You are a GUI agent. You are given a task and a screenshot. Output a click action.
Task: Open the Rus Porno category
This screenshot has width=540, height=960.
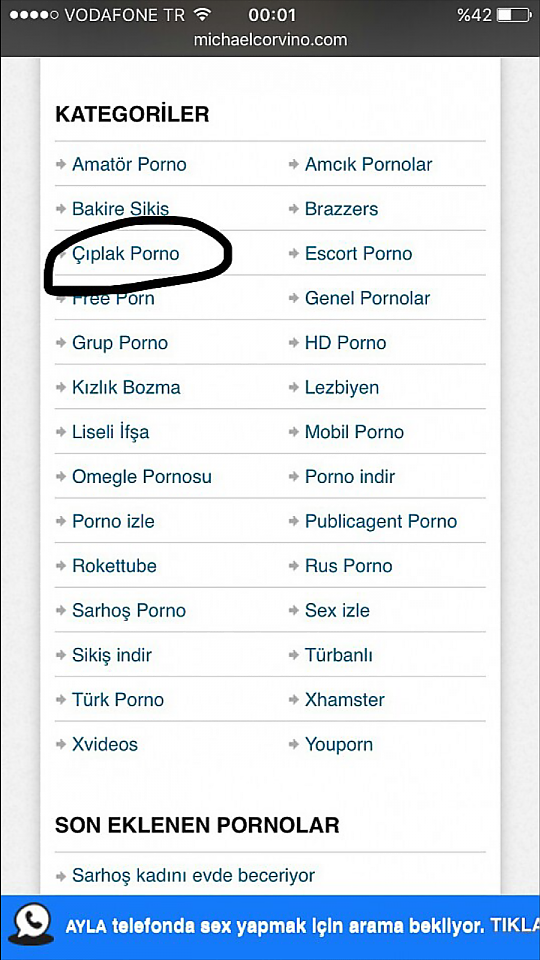click(348, 566)
